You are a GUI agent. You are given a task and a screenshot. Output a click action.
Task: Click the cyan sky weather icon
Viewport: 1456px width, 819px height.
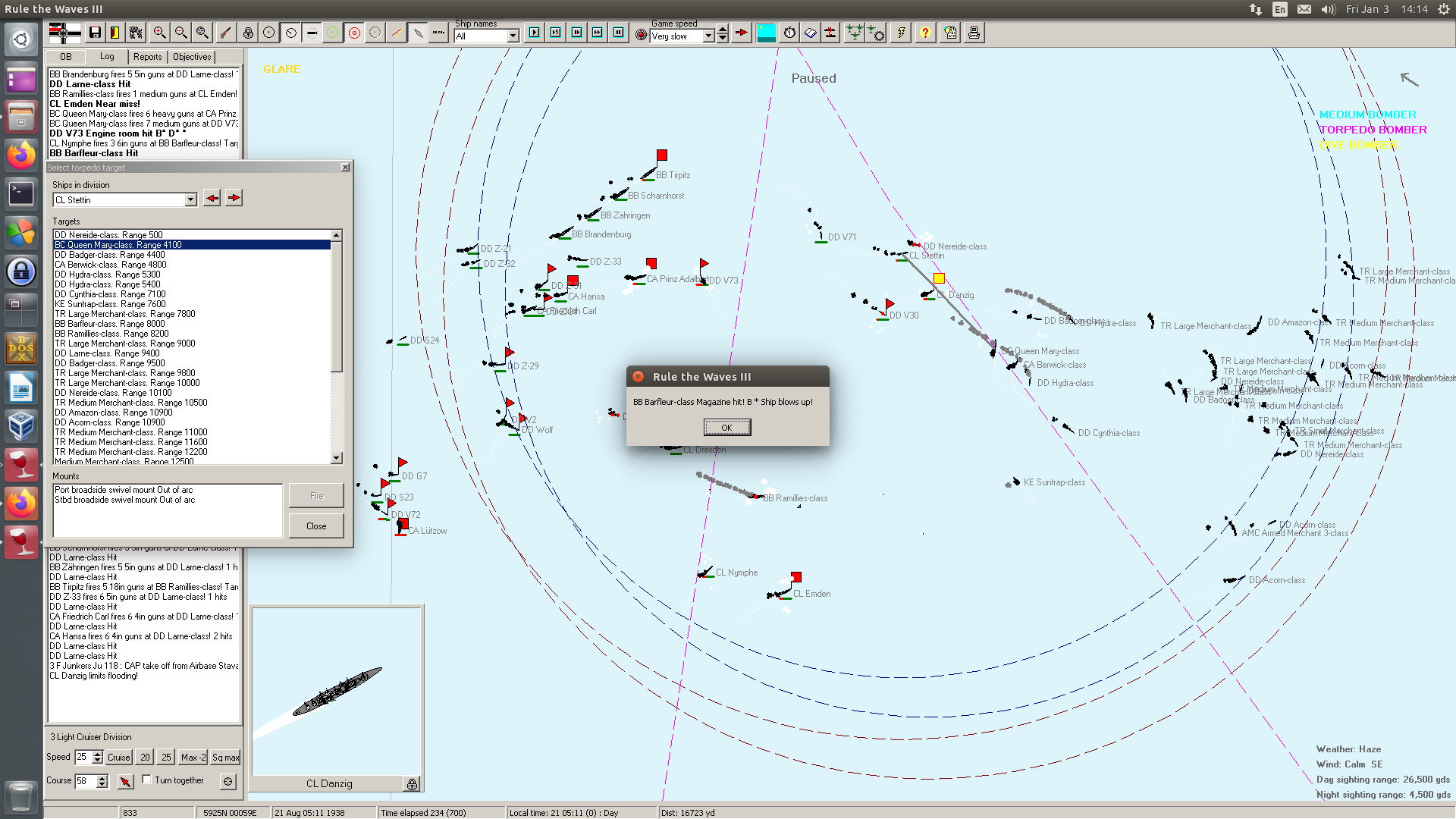pyautogui.click(x=767, y=33)
